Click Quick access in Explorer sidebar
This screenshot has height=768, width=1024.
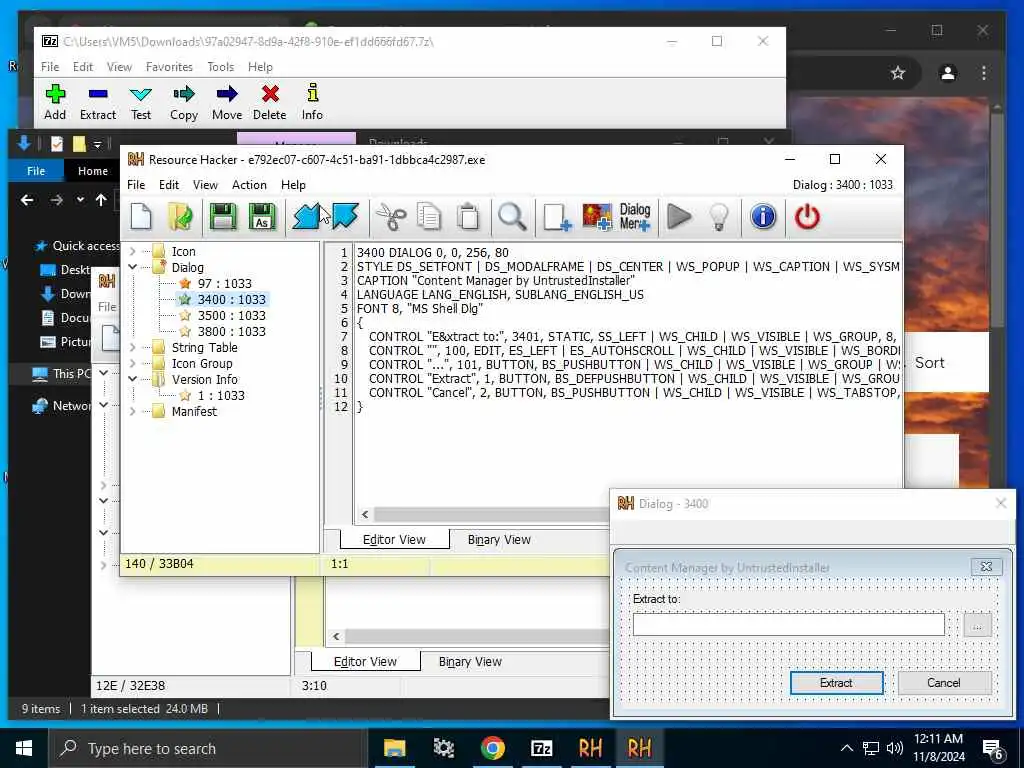[78, 246]
